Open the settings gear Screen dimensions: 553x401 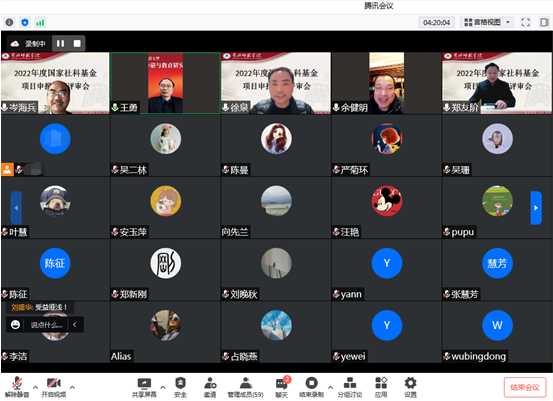(410, 387)
